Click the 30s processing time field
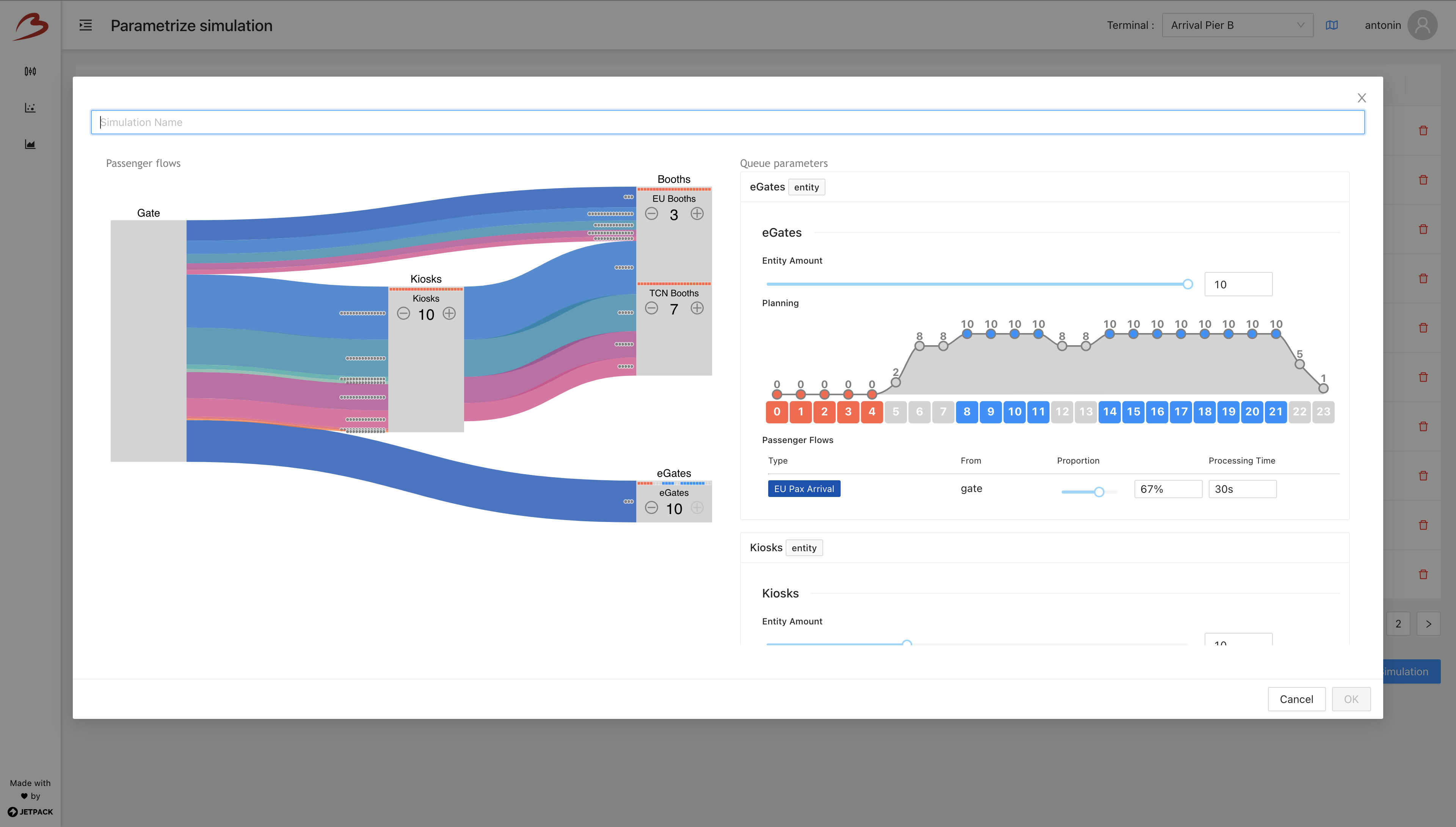Viewport: 1456px width, 827px height. click(x=1243, y=489)
